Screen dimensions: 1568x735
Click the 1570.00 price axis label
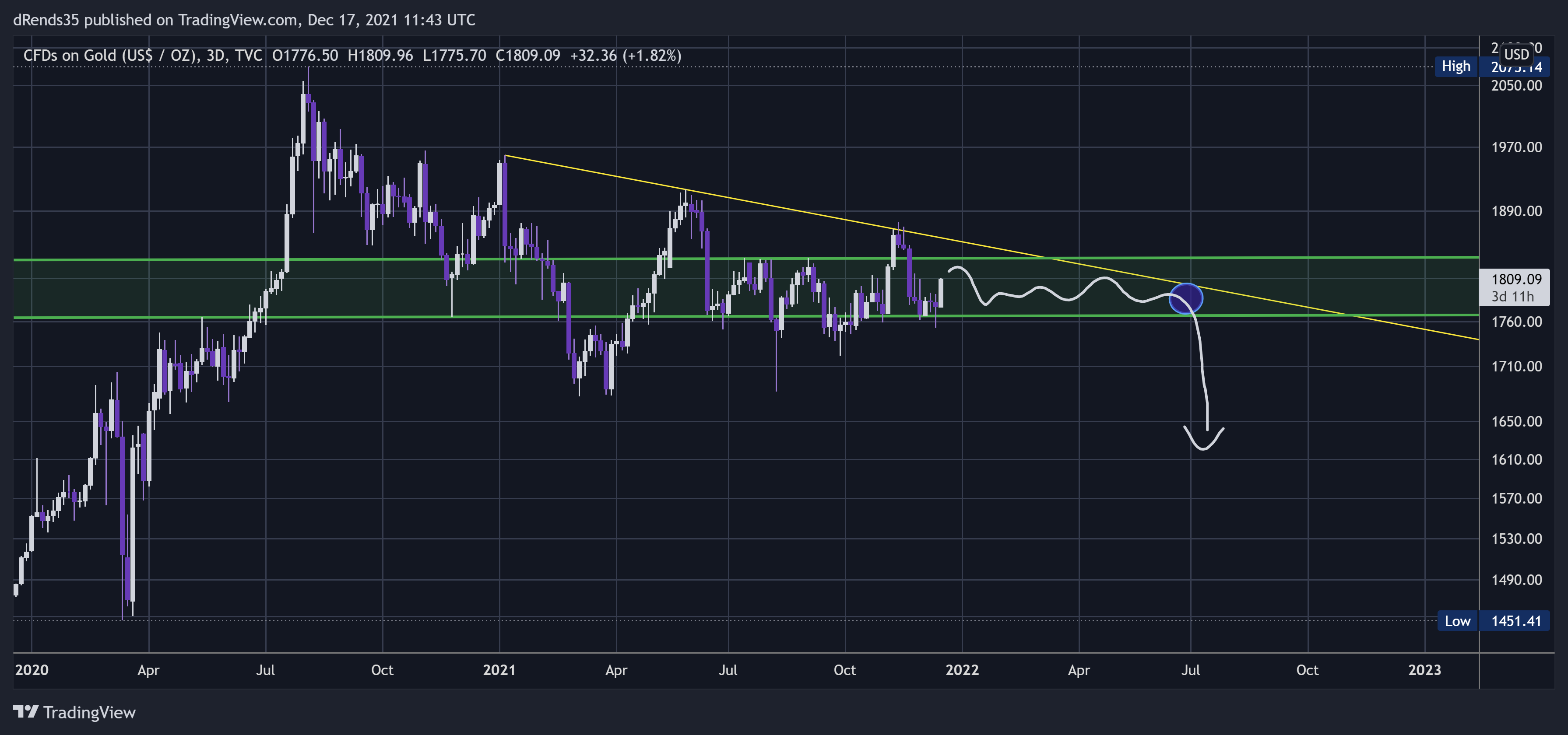(1516, 498)
